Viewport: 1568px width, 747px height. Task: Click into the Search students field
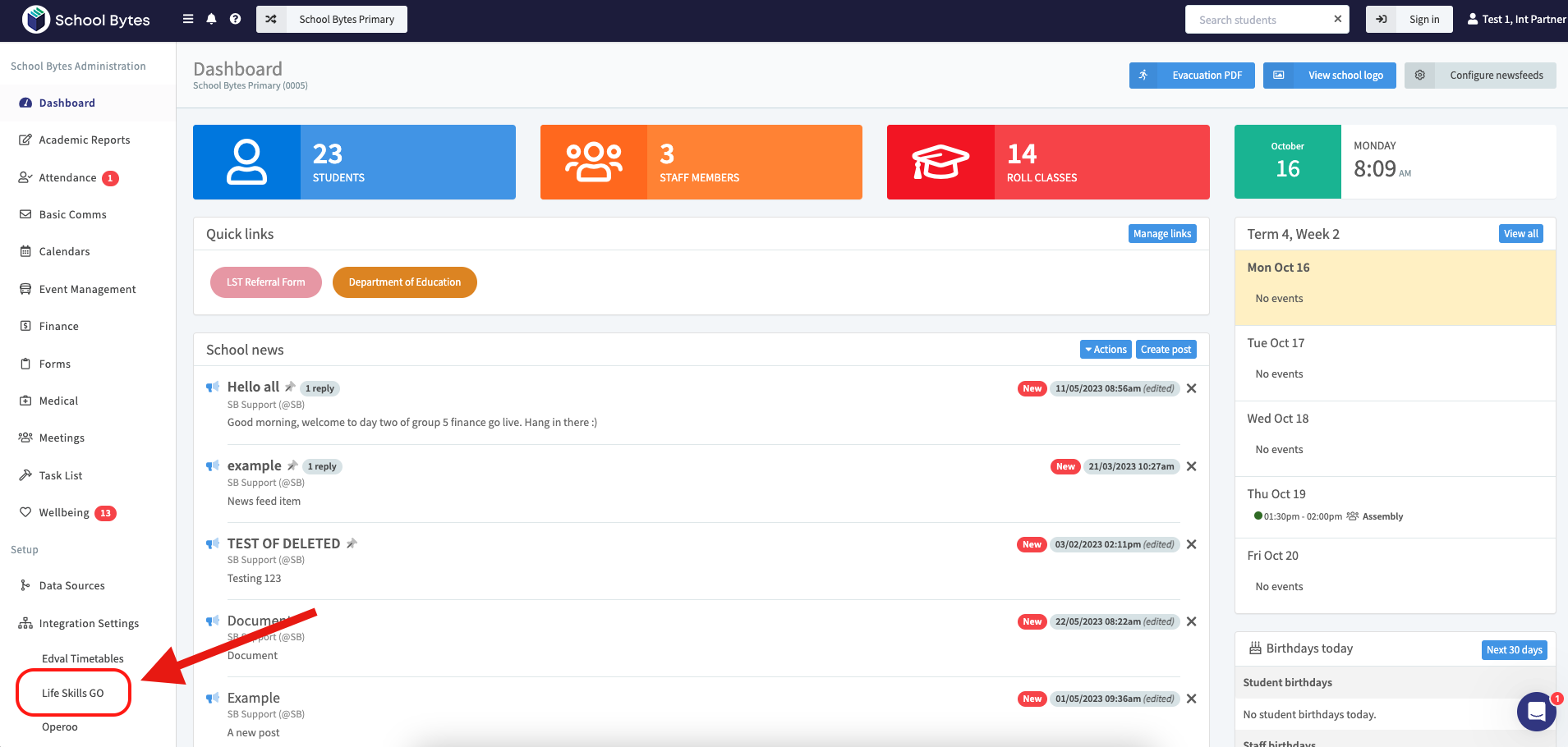coord(1257,20)
